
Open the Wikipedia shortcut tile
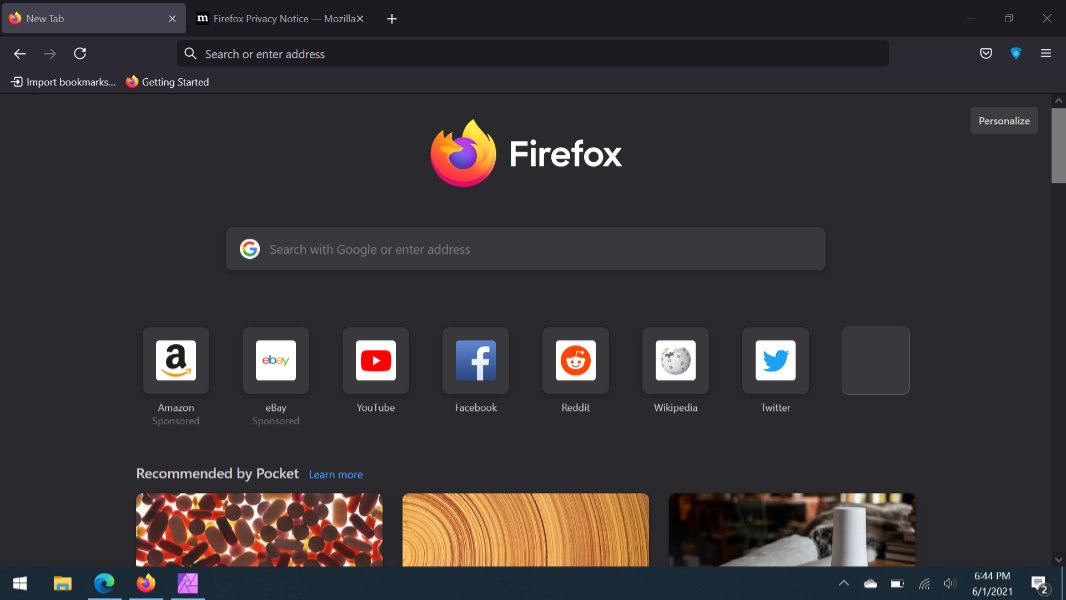(675, 360)
